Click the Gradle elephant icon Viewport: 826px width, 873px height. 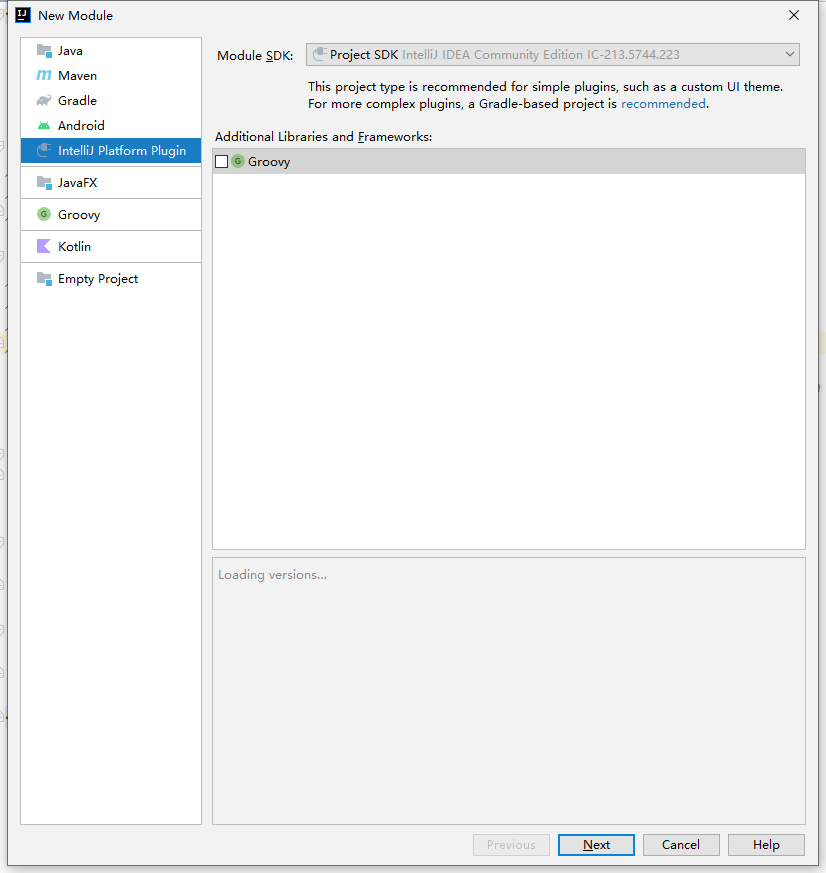pos(44,100)
